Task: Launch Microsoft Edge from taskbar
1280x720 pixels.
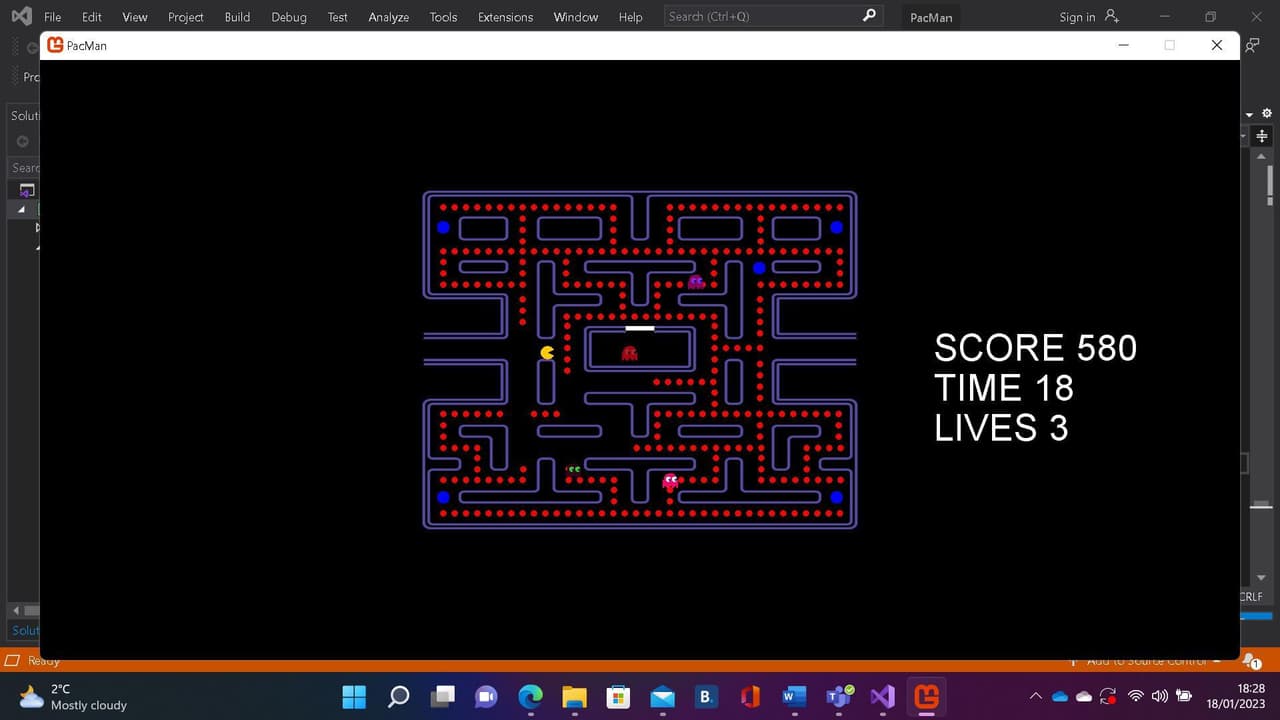Action: pos(530,696)
